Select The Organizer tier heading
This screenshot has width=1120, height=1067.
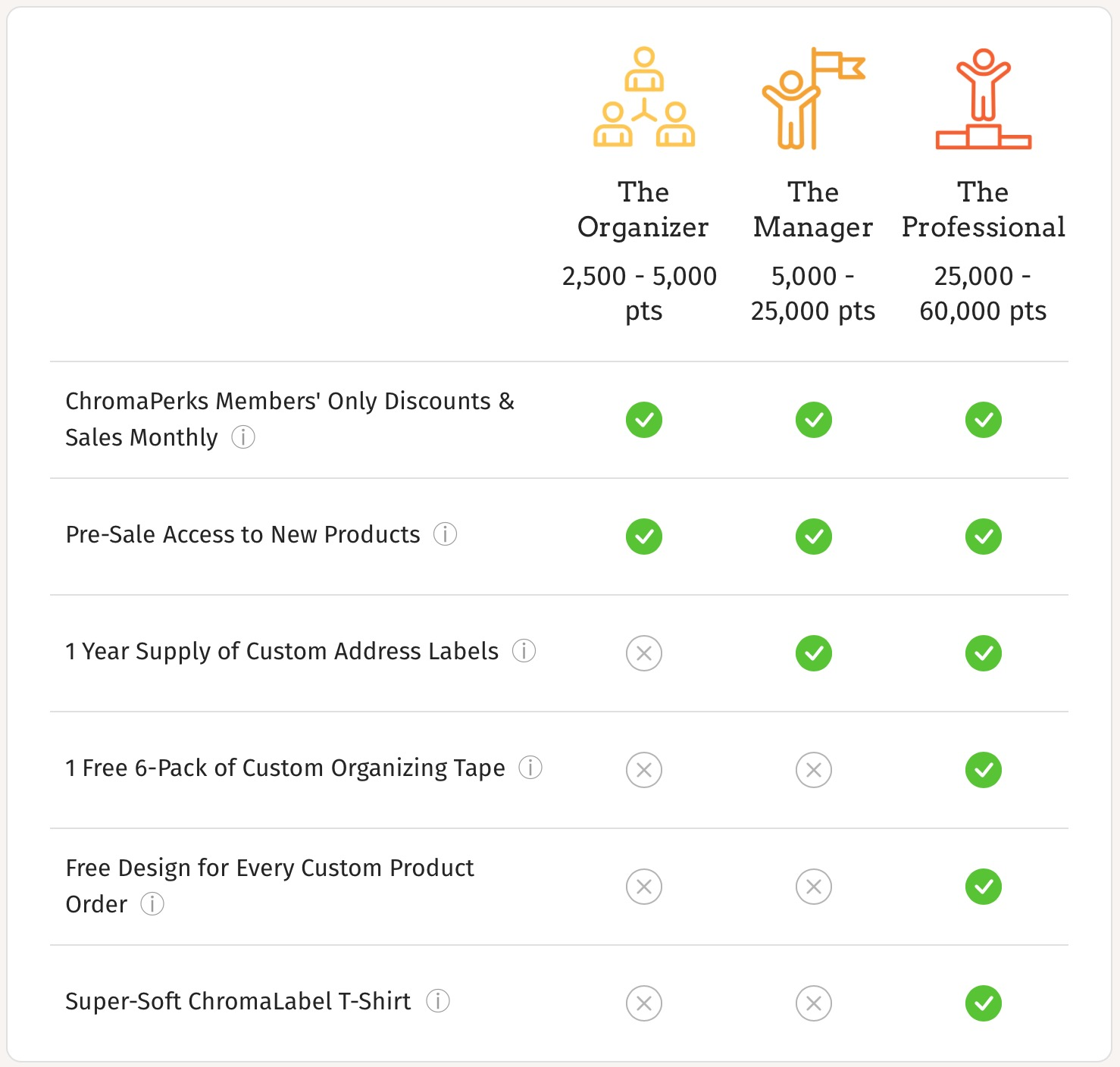tap(643, 209)
